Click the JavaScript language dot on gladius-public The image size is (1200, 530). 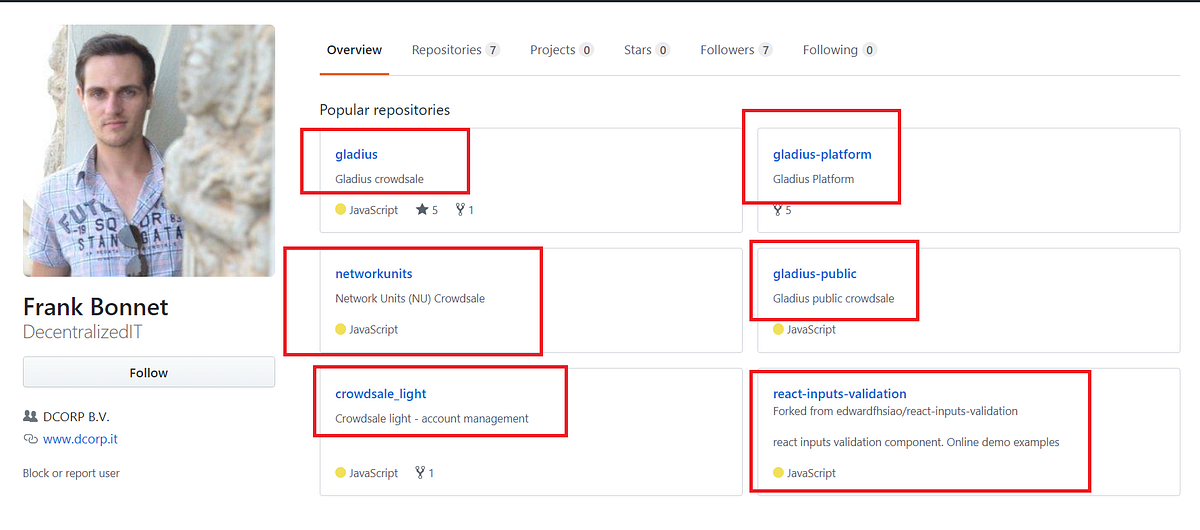click(779, 330)
